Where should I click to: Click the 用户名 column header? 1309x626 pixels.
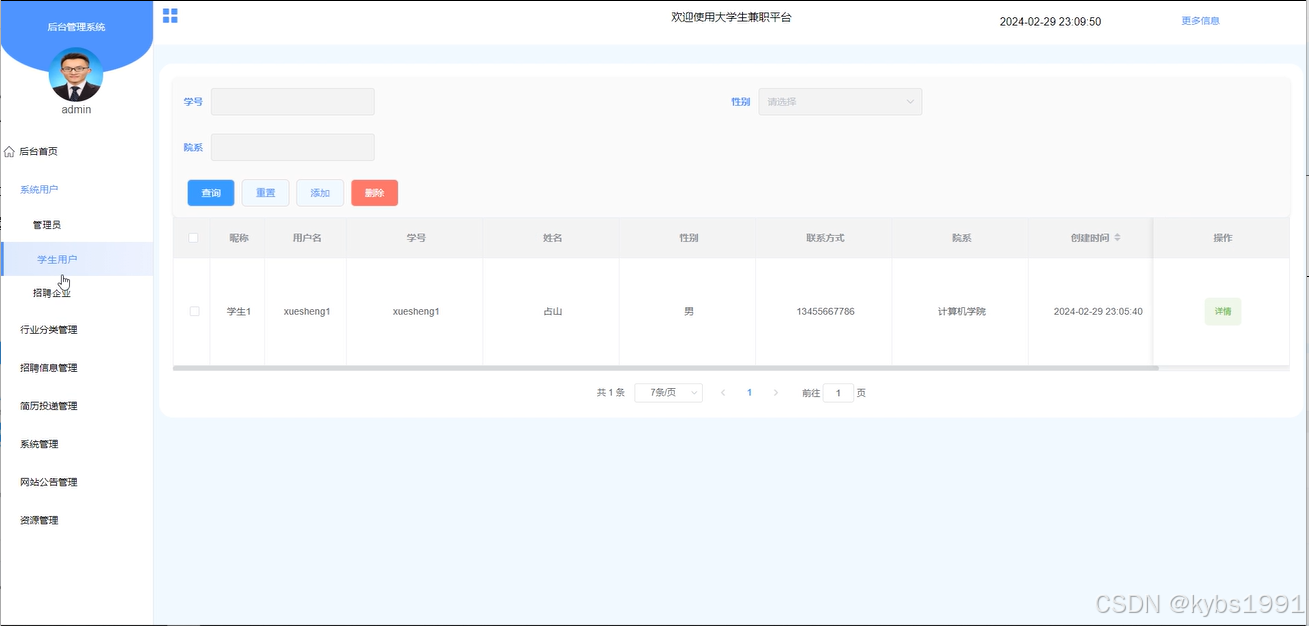pyautogui.click(x=306, y=238)
